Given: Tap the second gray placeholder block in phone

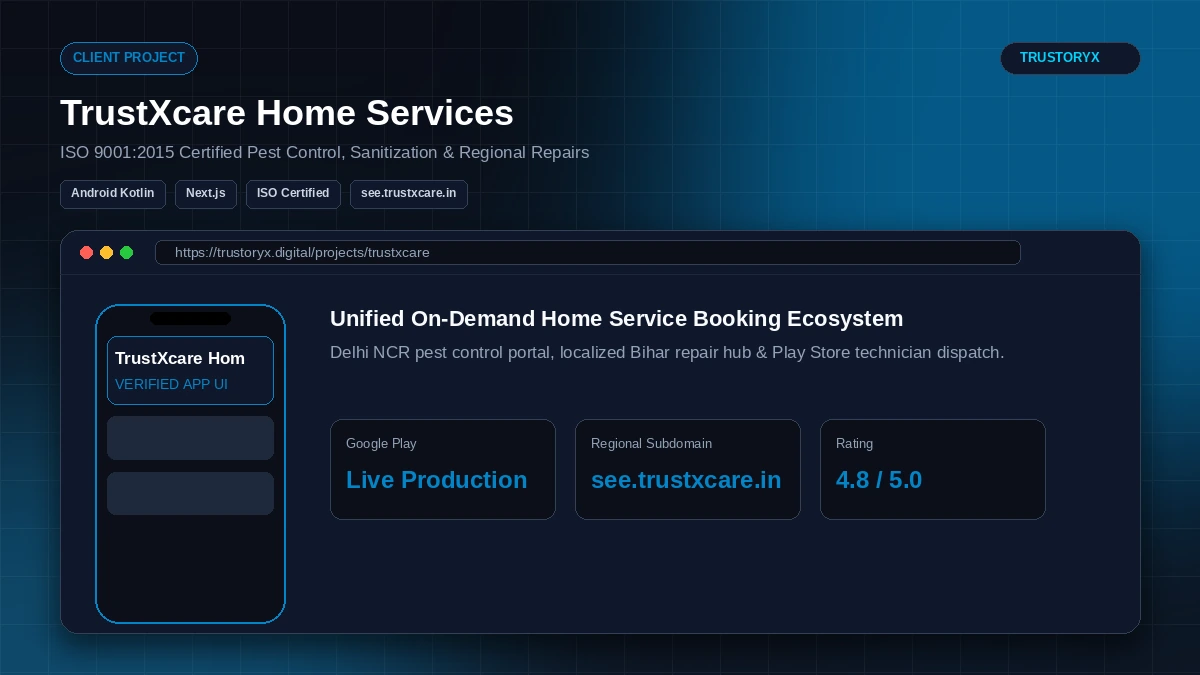Looking at the screenshot, I should pyautogui.click(x=190, y=494).
